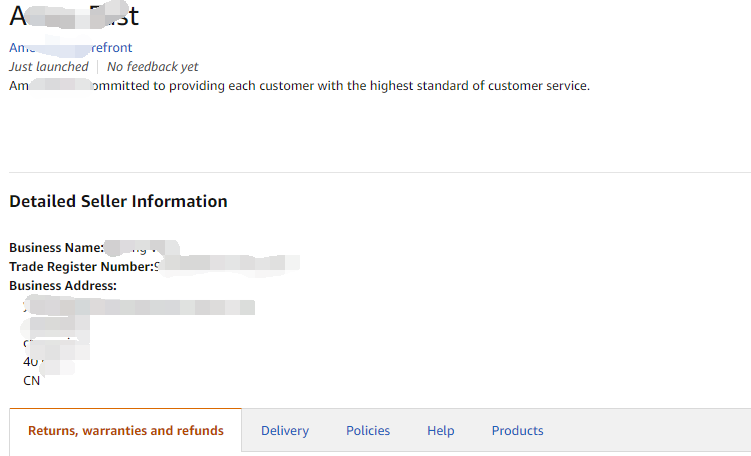Image resolution: width=751 pixels, height=456 pixels.
Task: Switch to the Delivery tab
Action: (285, 431)
